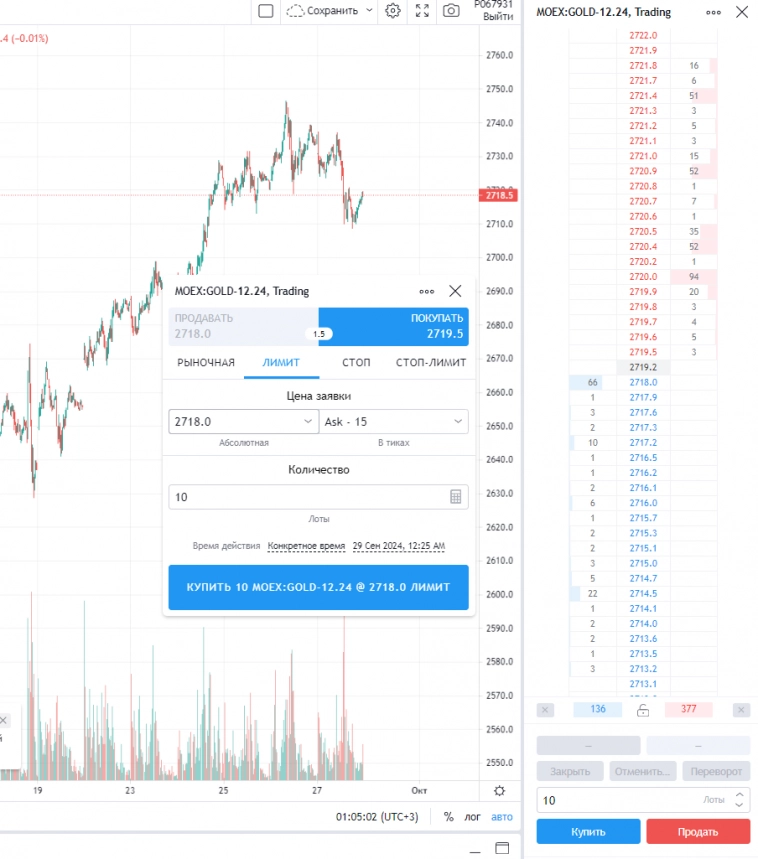
Task: Toggle auto scale 'авто'
Action: pyautogui.click(x=501, y=817)
